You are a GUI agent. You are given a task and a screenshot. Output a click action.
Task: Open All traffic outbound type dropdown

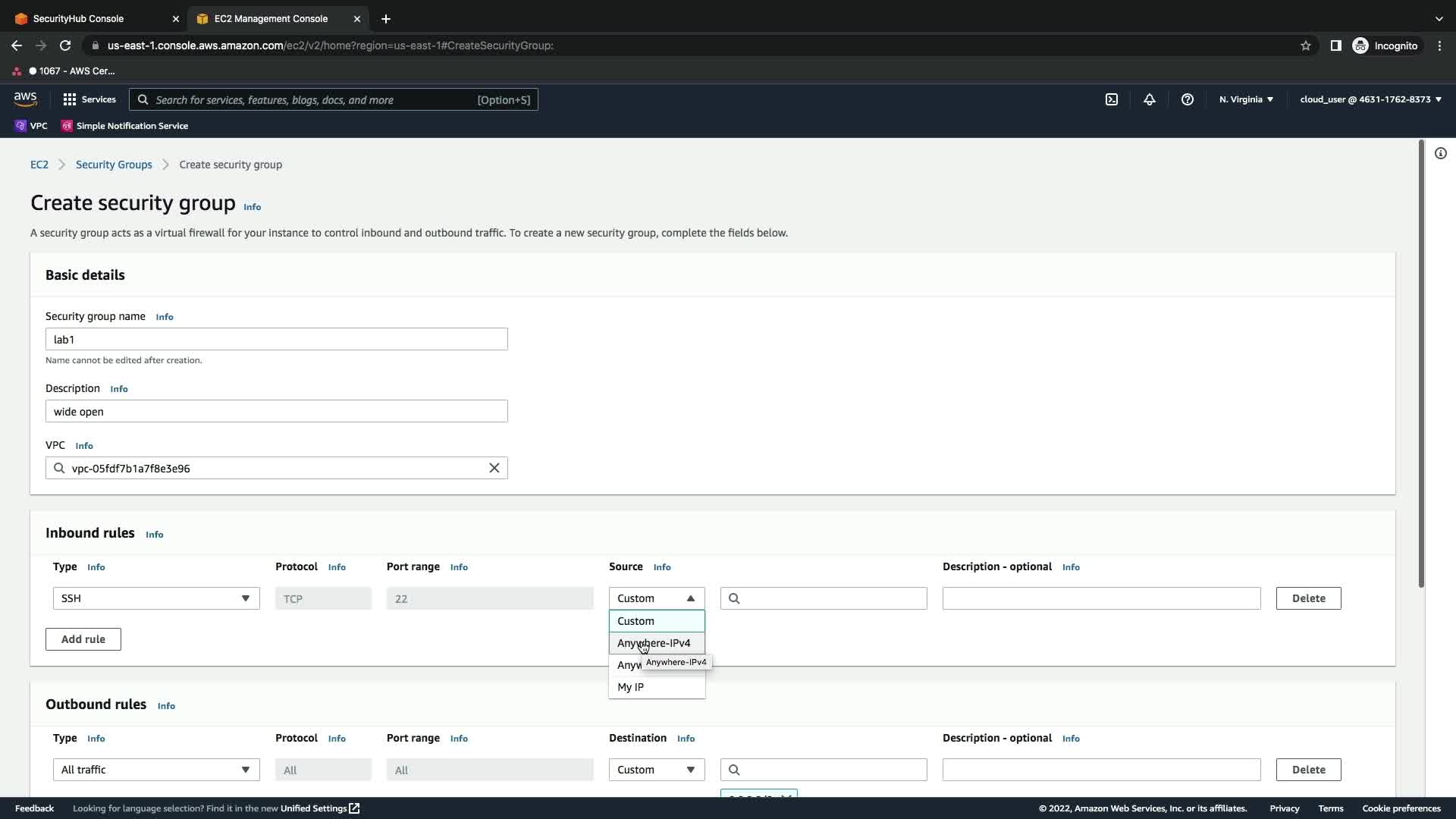pyautogui.click(x=155, y=770)
